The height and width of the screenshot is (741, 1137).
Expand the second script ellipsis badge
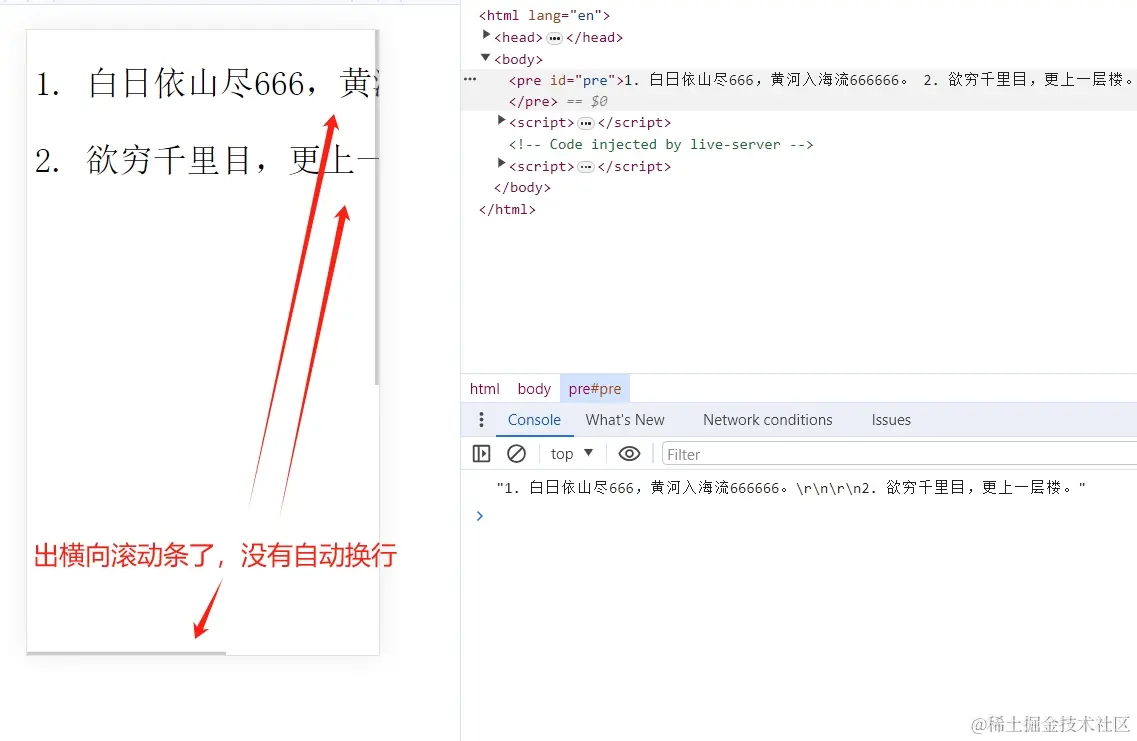[x=586, y=167]
